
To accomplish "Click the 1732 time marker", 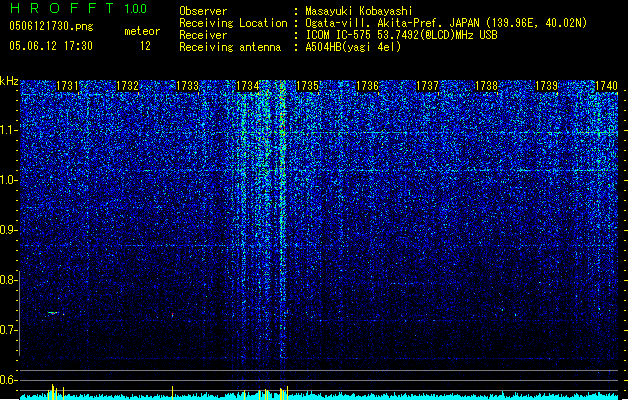I will [127, 86].
